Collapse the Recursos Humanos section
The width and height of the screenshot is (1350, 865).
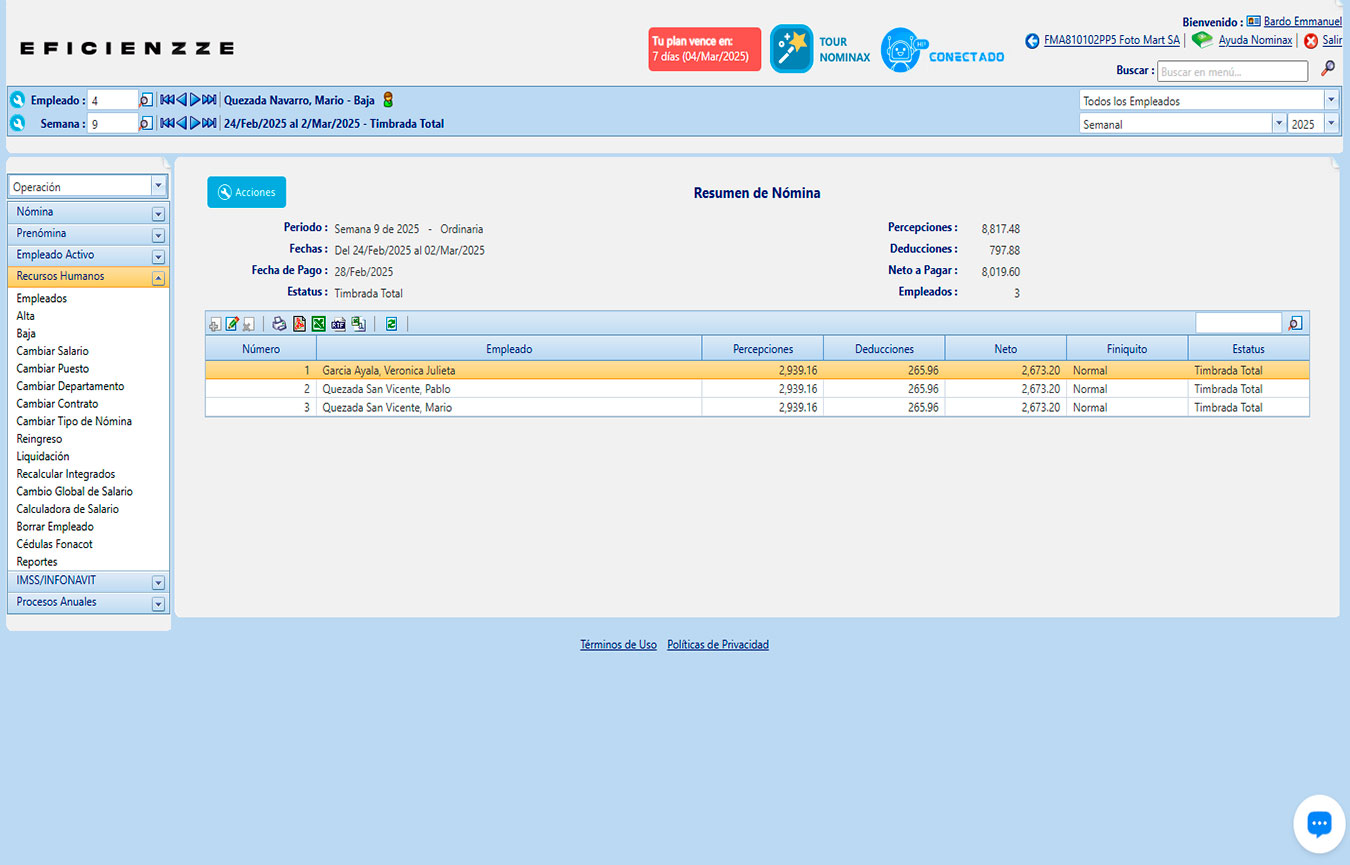pyautogui.click(x=158, y=278)
